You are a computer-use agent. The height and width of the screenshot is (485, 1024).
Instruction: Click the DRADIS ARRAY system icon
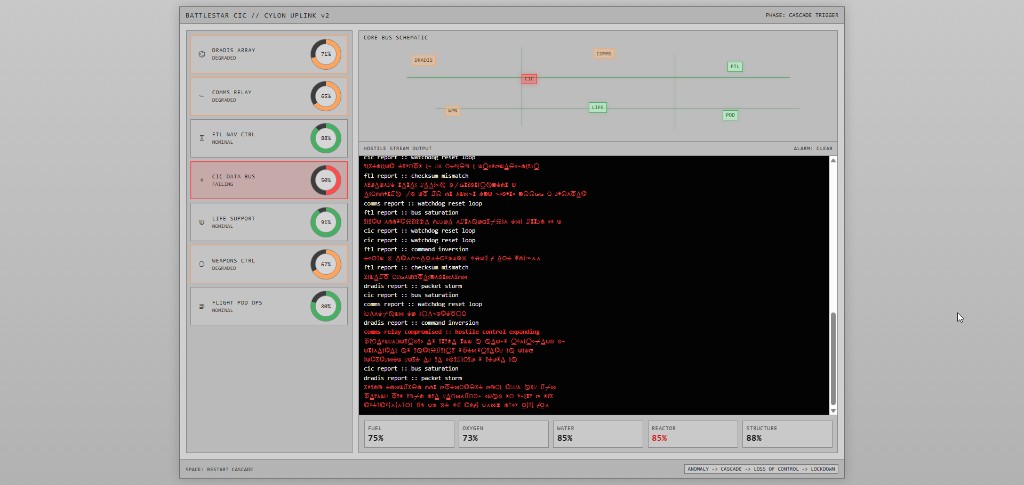pyautogui.click(x=202, y=54)
